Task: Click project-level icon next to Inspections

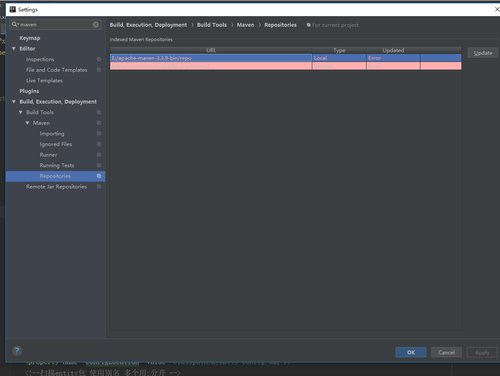Action: coord(99,59)
